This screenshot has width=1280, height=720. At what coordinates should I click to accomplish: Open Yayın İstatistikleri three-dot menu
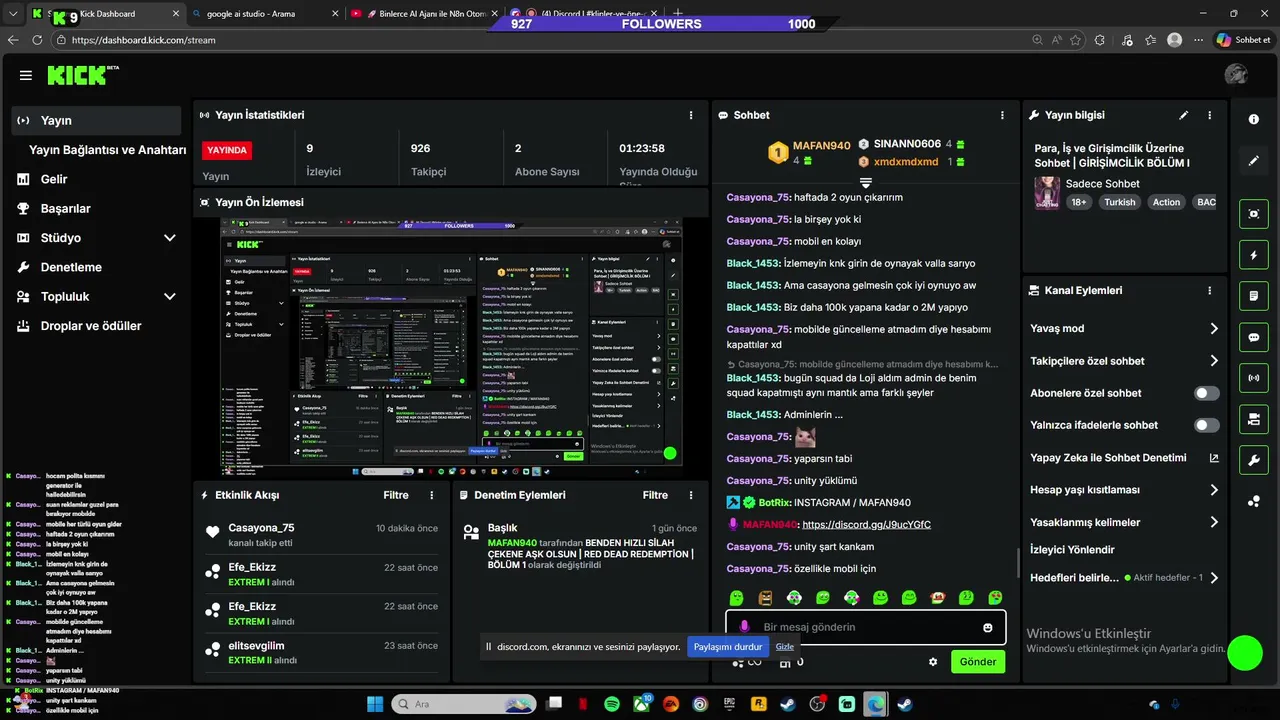[x=691, y=115]
